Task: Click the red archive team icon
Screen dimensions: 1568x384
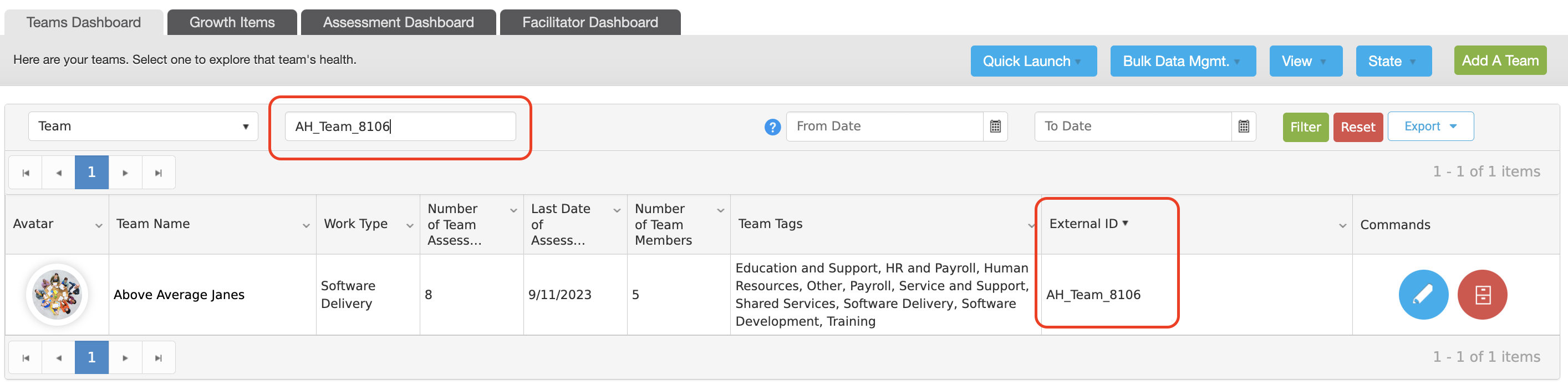Action: [1482, 295]
